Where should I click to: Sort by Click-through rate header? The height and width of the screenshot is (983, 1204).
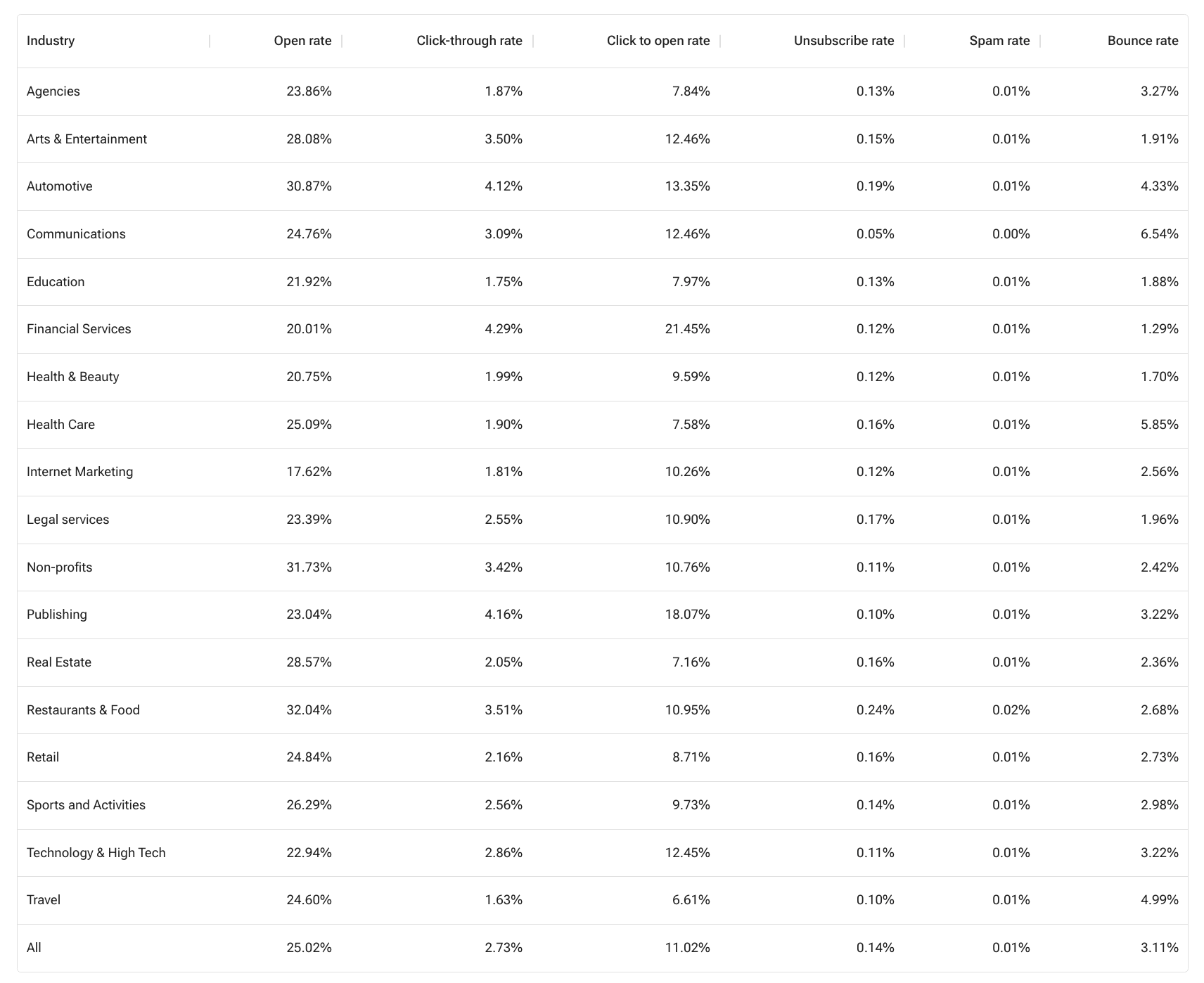(x=469, y=41)
